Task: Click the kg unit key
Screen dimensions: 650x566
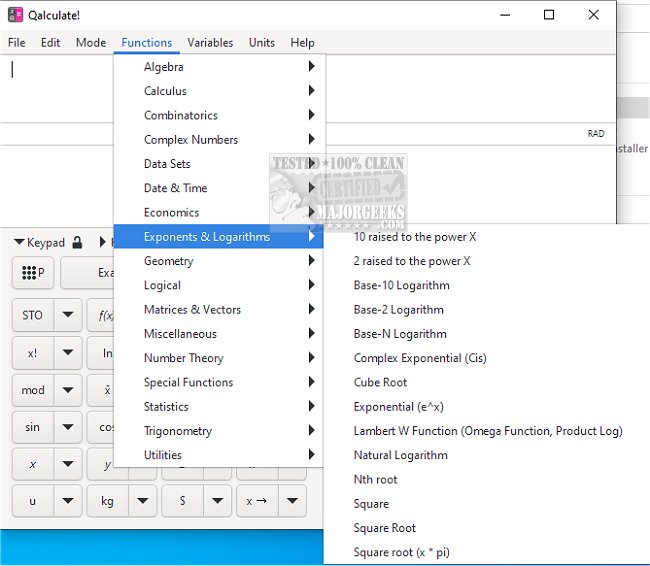Action: (108, 500)
